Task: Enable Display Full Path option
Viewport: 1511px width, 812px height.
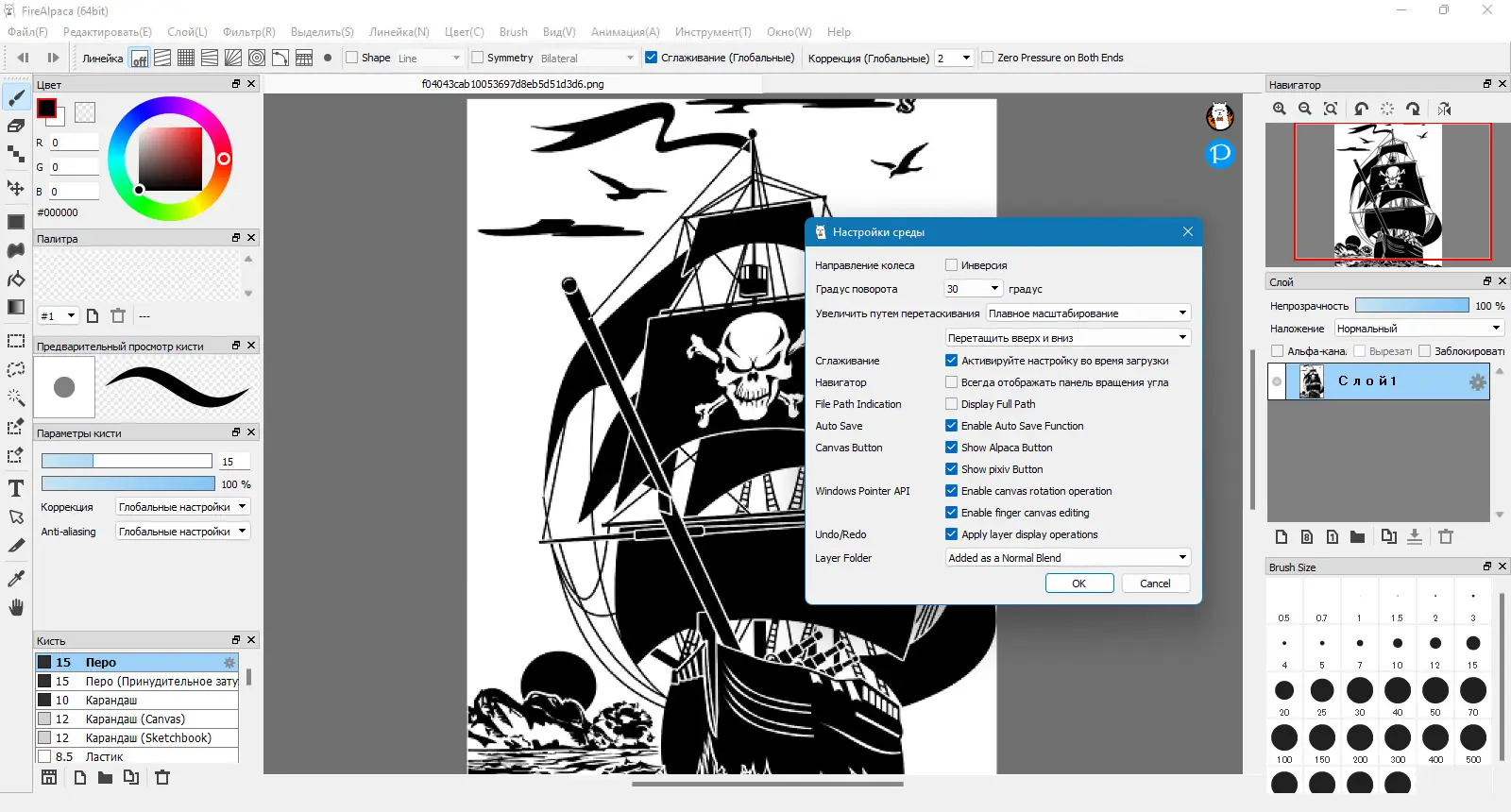Action: coord(951,404)
